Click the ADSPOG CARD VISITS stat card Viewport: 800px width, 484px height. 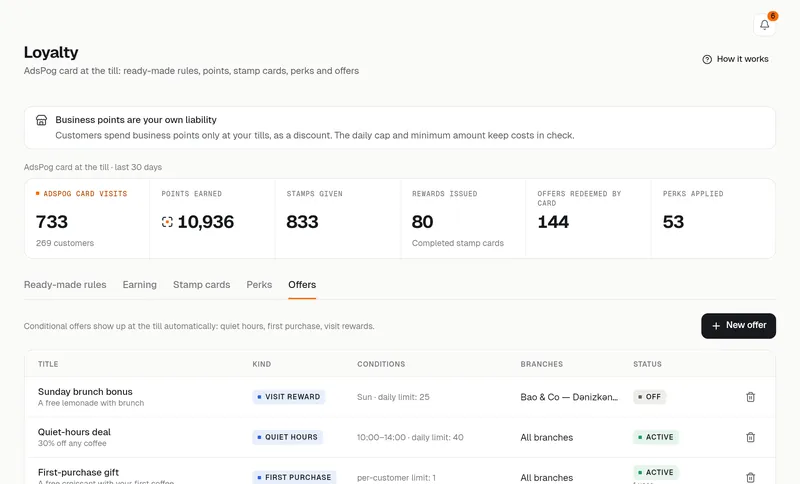coord(87,218)
